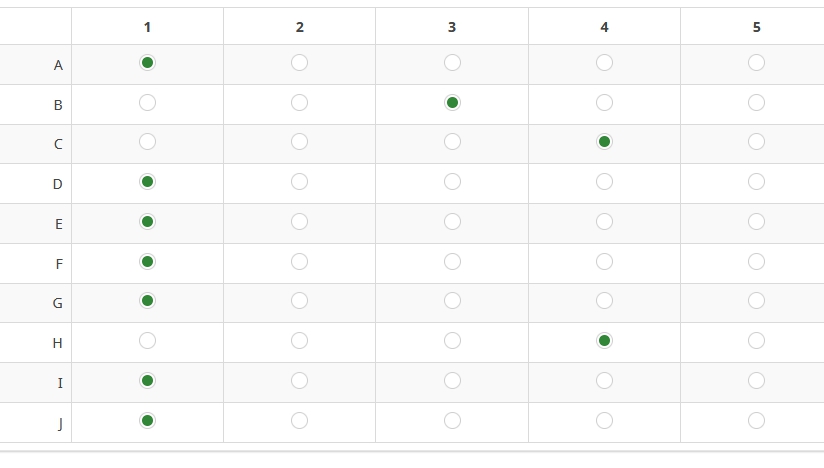Select option 2 for row A
This screenshot has height=468, width=824.
tap(299, 63)
